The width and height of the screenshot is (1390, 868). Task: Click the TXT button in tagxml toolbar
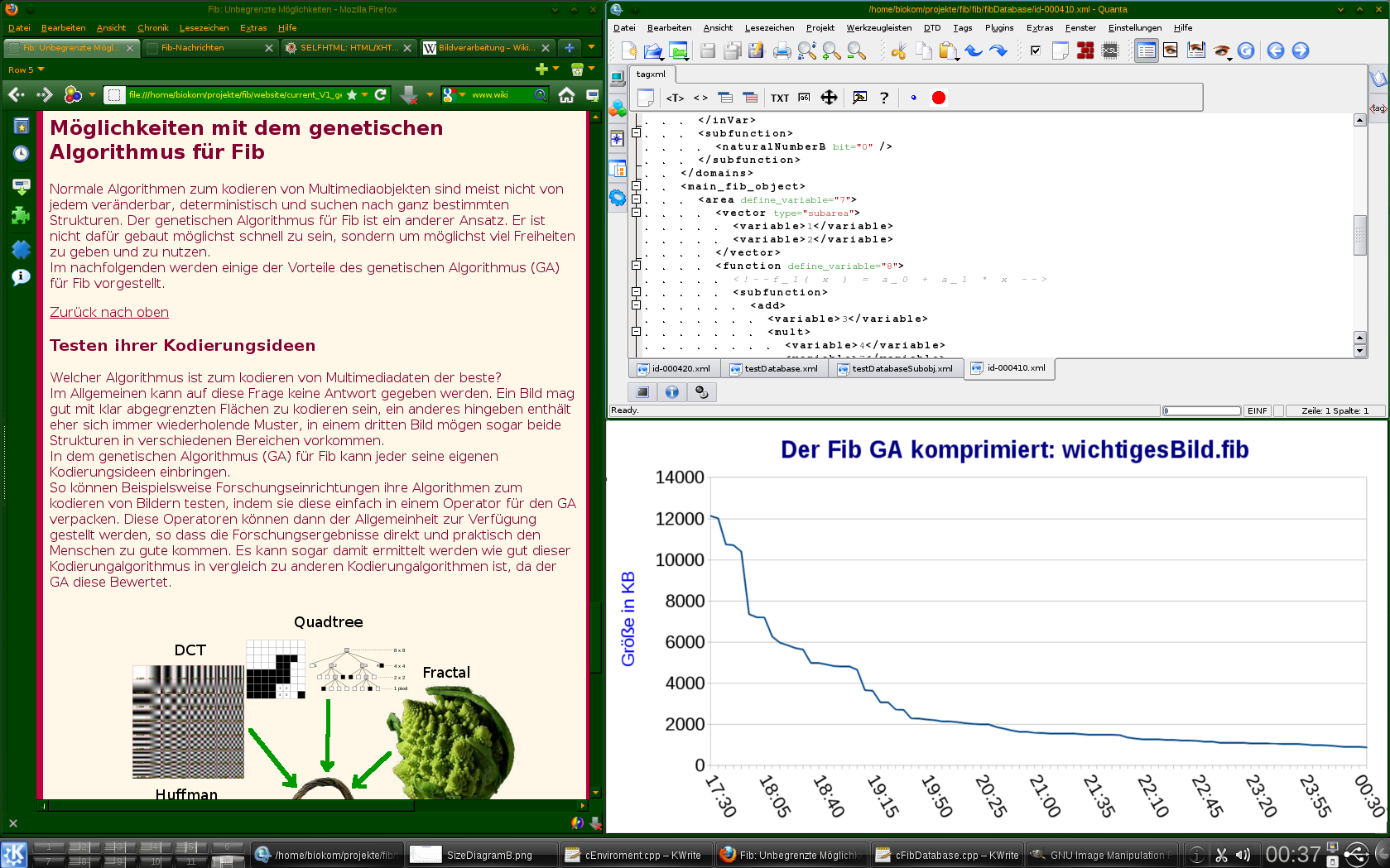[x=779, y=98]
